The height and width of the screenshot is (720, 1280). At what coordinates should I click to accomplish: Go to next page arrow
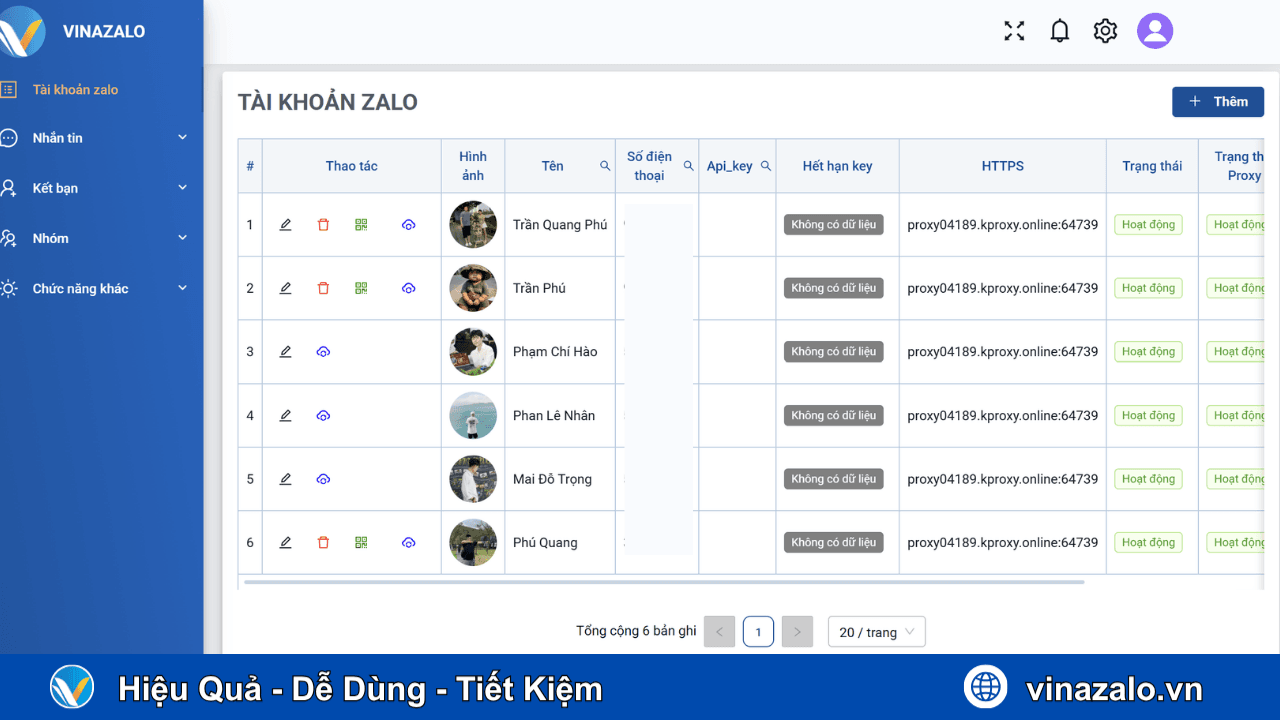click(797, 632)
